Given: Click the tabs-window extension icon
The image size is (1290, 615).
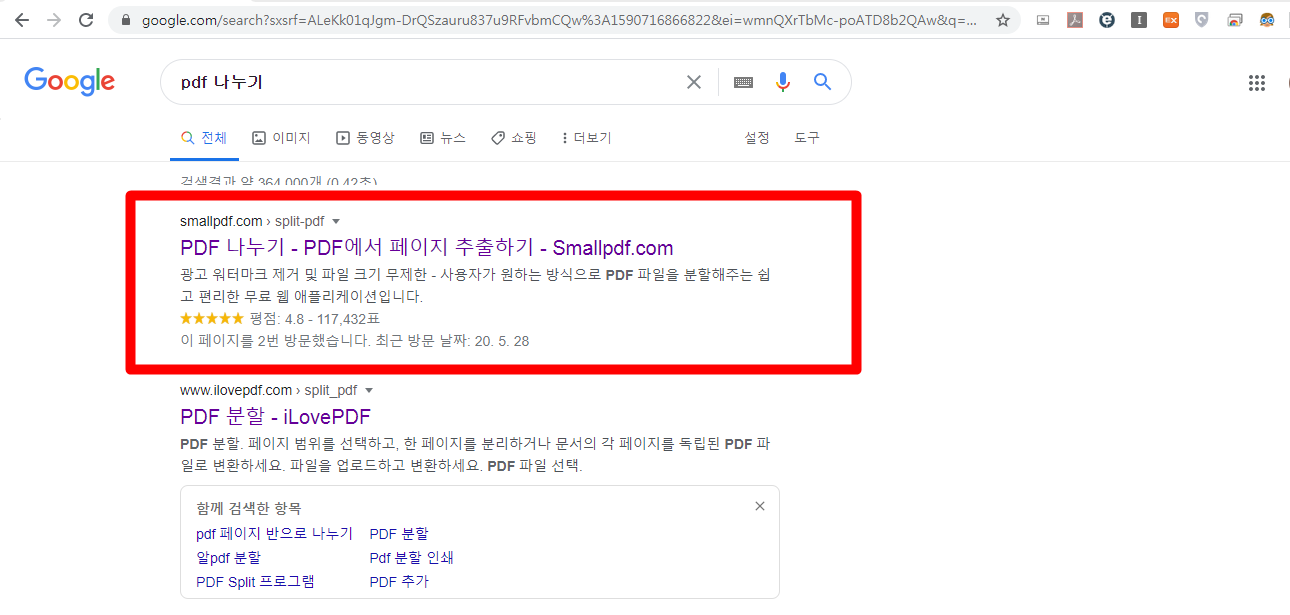Looking at the screenshot, I should (x=1235, y=20).
